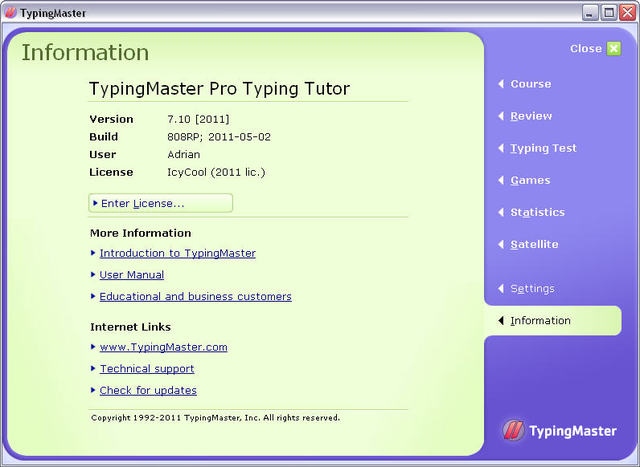This screenshot has width=640, height=467.
Task: Open the User Manual link
Action: 132,275
